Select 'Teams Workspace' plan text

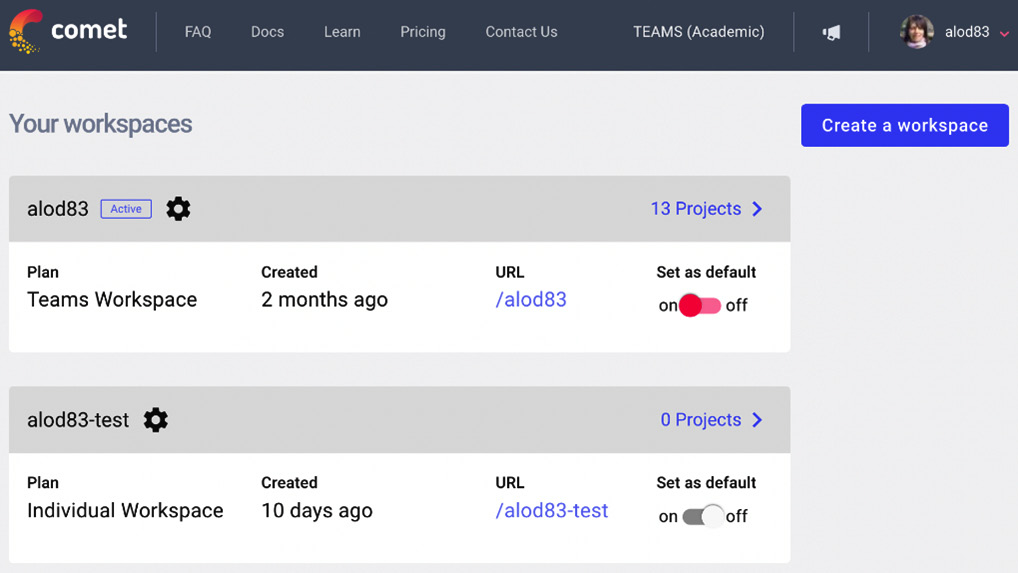112,299
